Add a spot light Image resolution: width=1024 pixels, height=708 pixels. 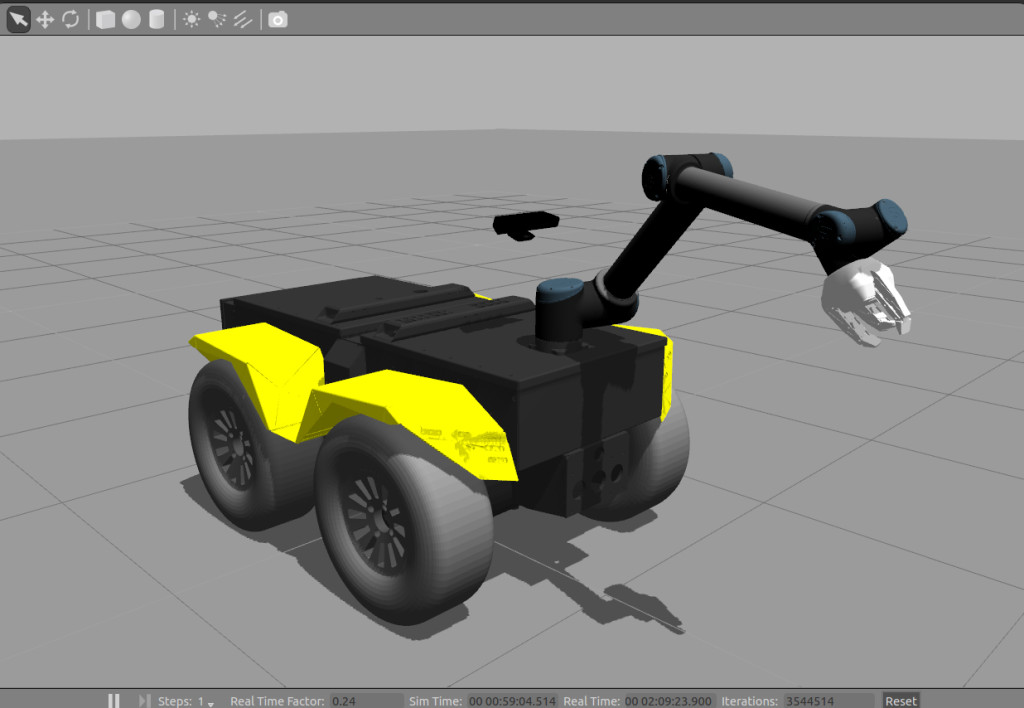click(x=216, y=19)
